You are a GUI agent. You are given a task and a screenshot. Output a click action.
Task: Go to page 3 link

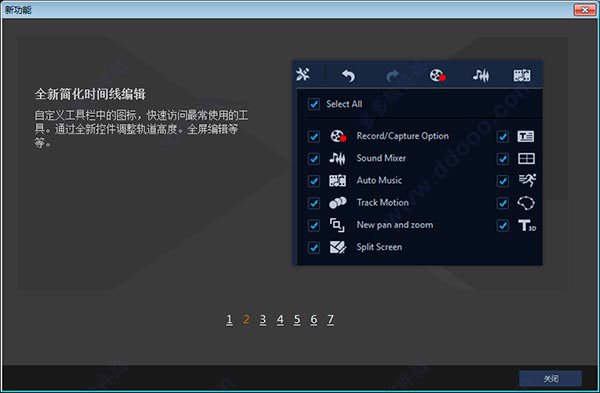[x=263, y=319]
